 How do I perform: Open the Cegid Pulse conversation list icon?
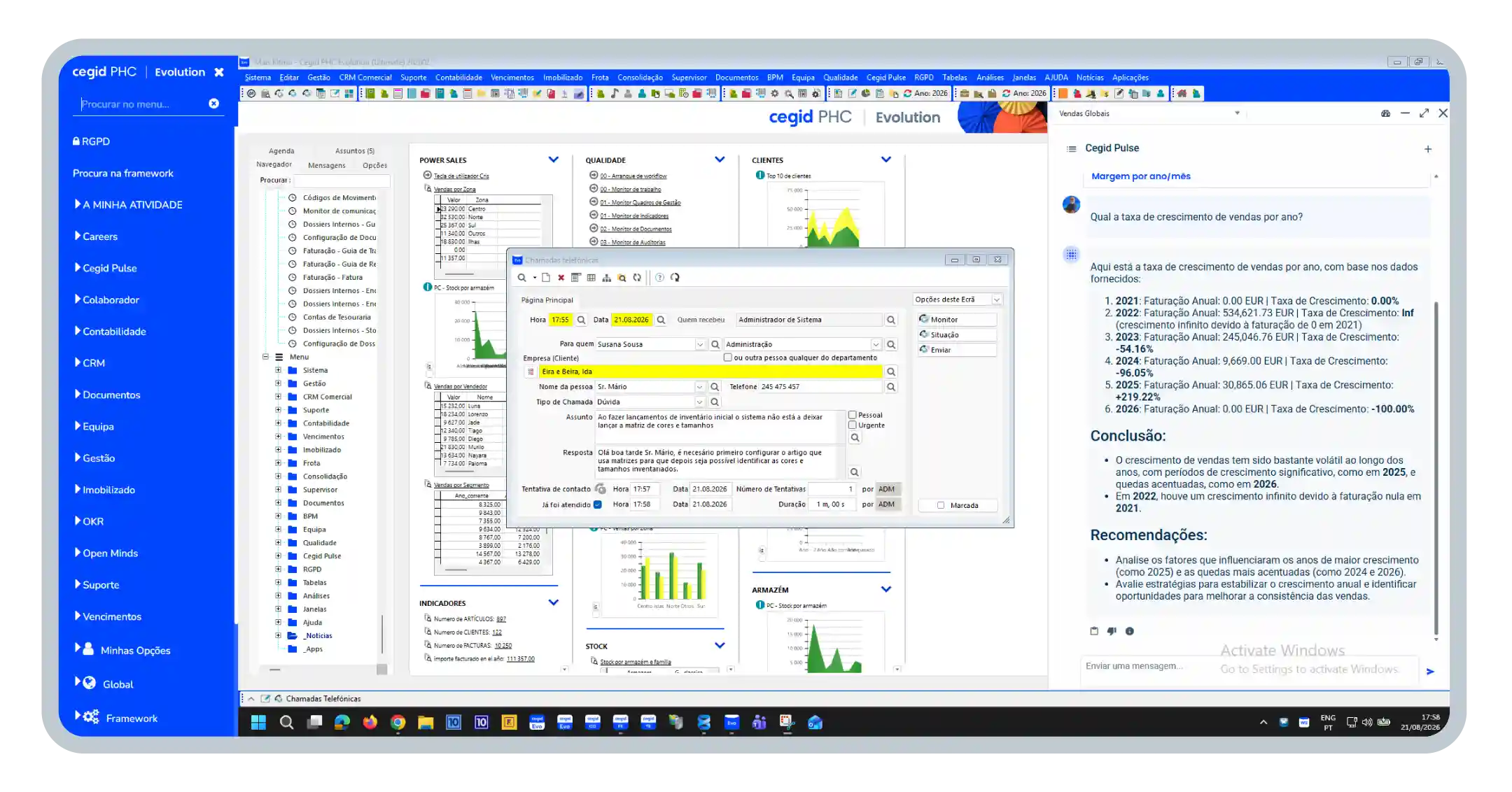[x=1071, y=148]
